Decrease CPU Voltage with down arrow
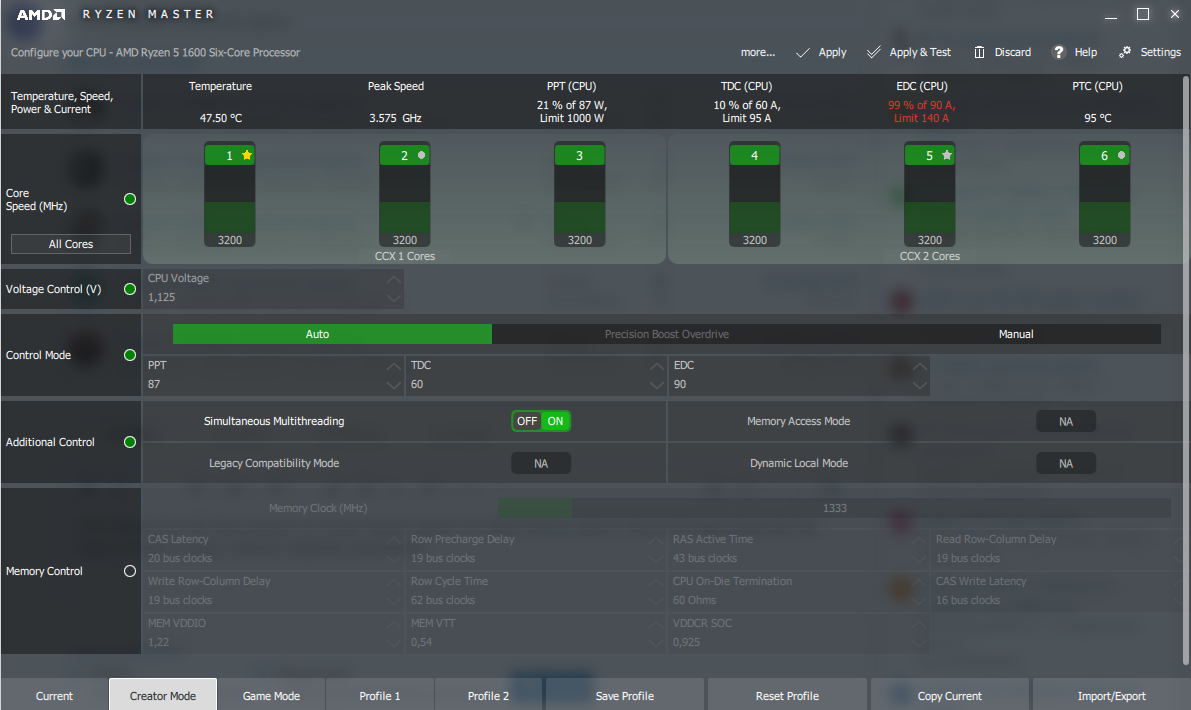Screen dimensions: 1191x710 (x=393, y=298)
